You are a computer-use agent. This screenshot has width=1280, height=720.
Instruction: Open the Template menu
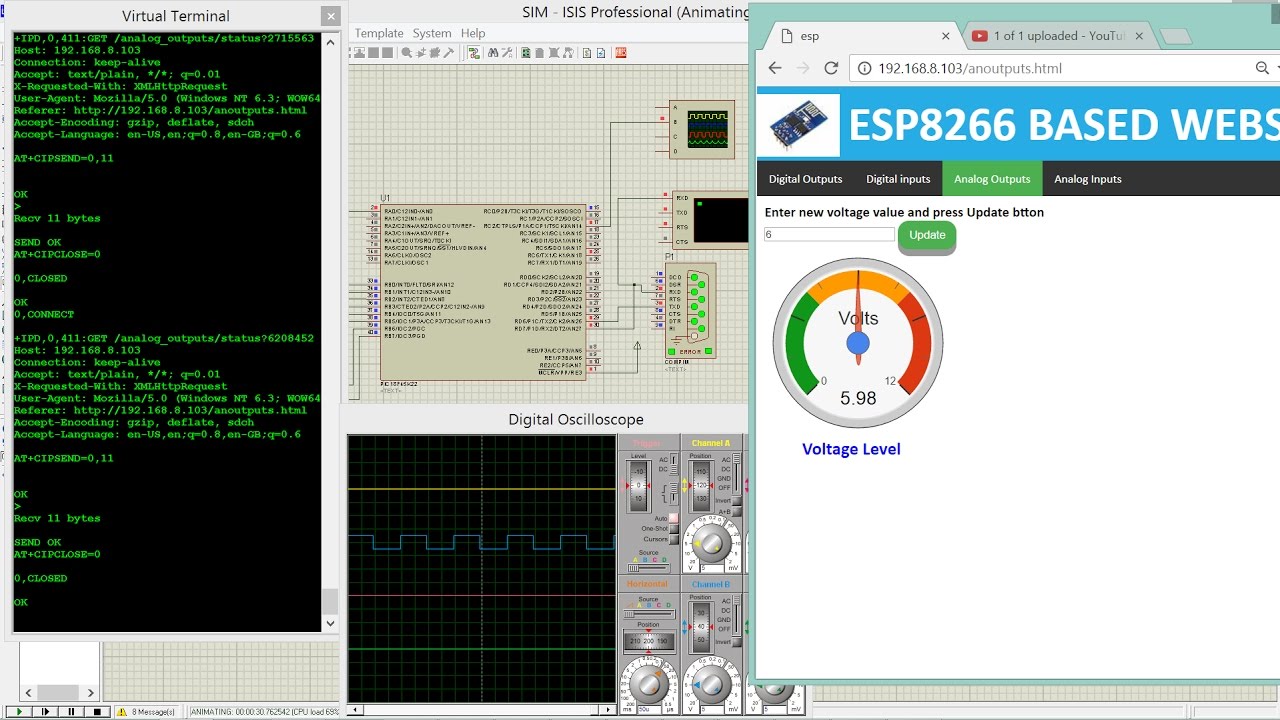click(x=378, y=33)
